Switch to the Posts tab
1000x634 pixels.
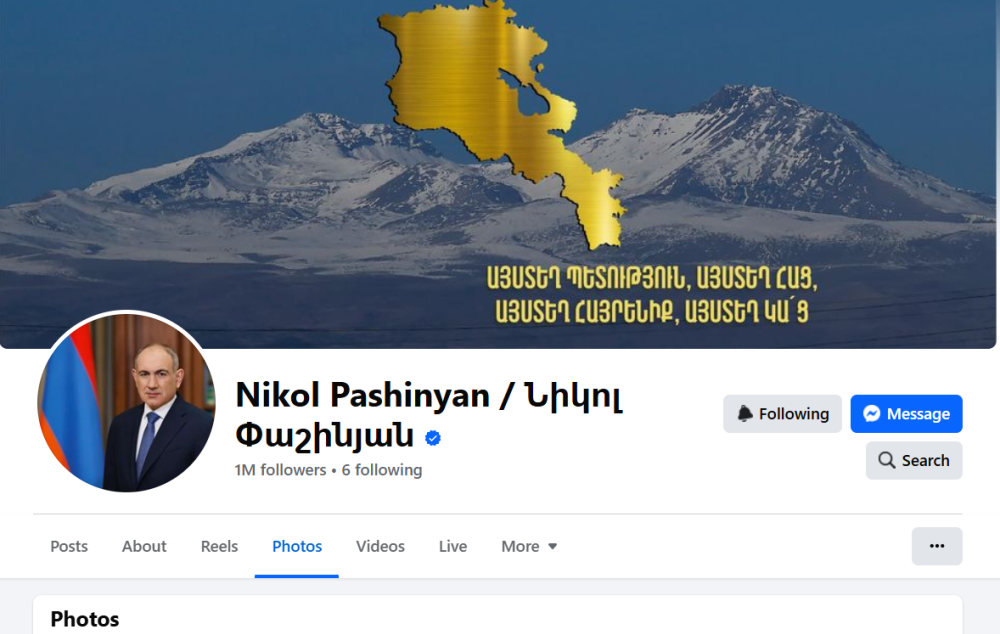pyautogui.click(x=69, y=547)
